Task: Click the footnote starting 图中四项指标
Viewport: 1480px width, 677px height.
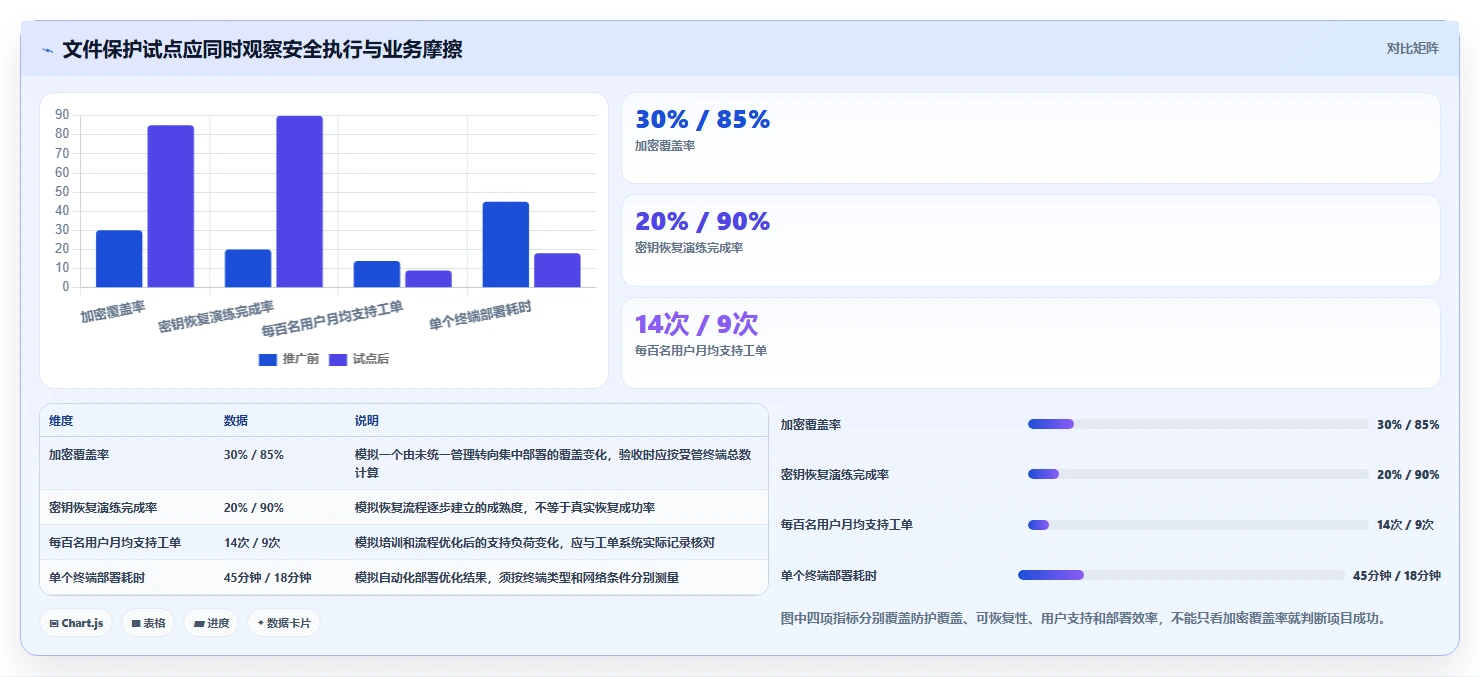Action: [x=1085, y=618]
